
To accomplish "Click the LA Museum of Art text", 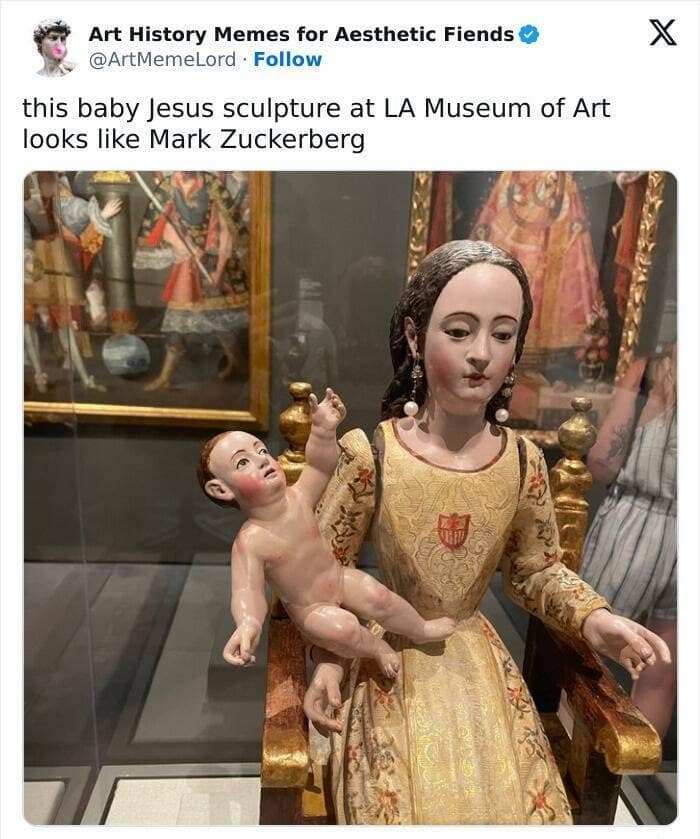I will click(x=497, y=108).
